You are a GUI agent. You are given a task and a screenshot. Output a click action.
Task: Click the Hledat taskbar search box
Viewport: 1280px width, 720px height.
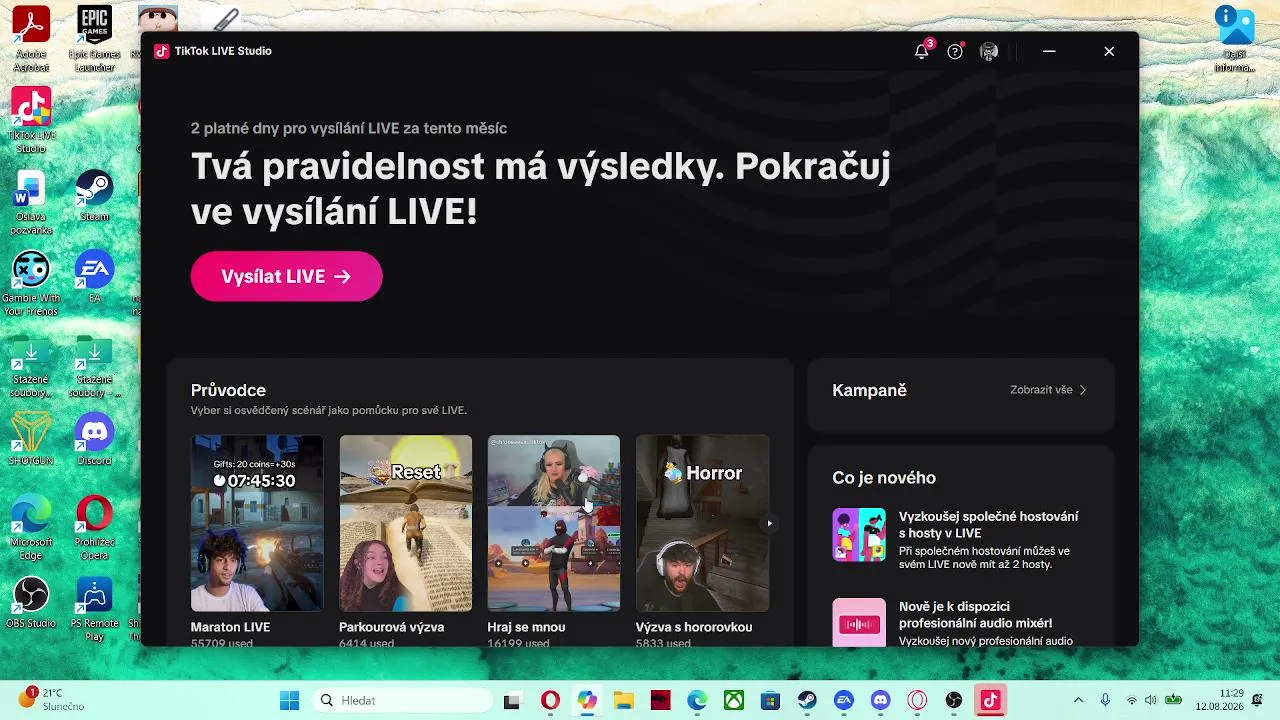(402, 700)
